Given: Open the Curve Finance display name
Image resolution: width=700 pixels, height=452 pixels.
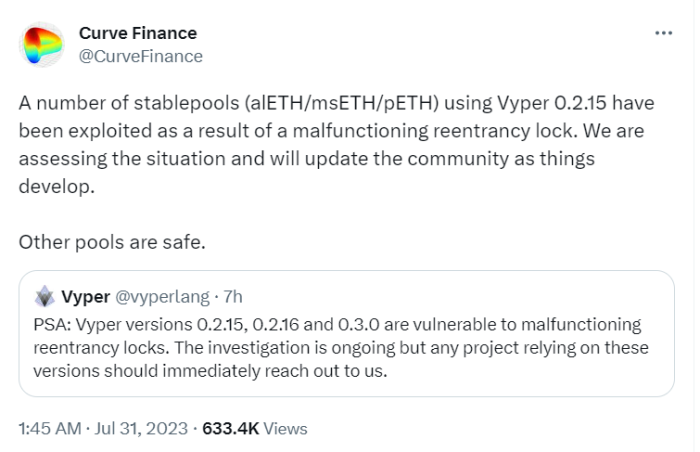Looking at the screenshot, I should (x=138, y=33).
